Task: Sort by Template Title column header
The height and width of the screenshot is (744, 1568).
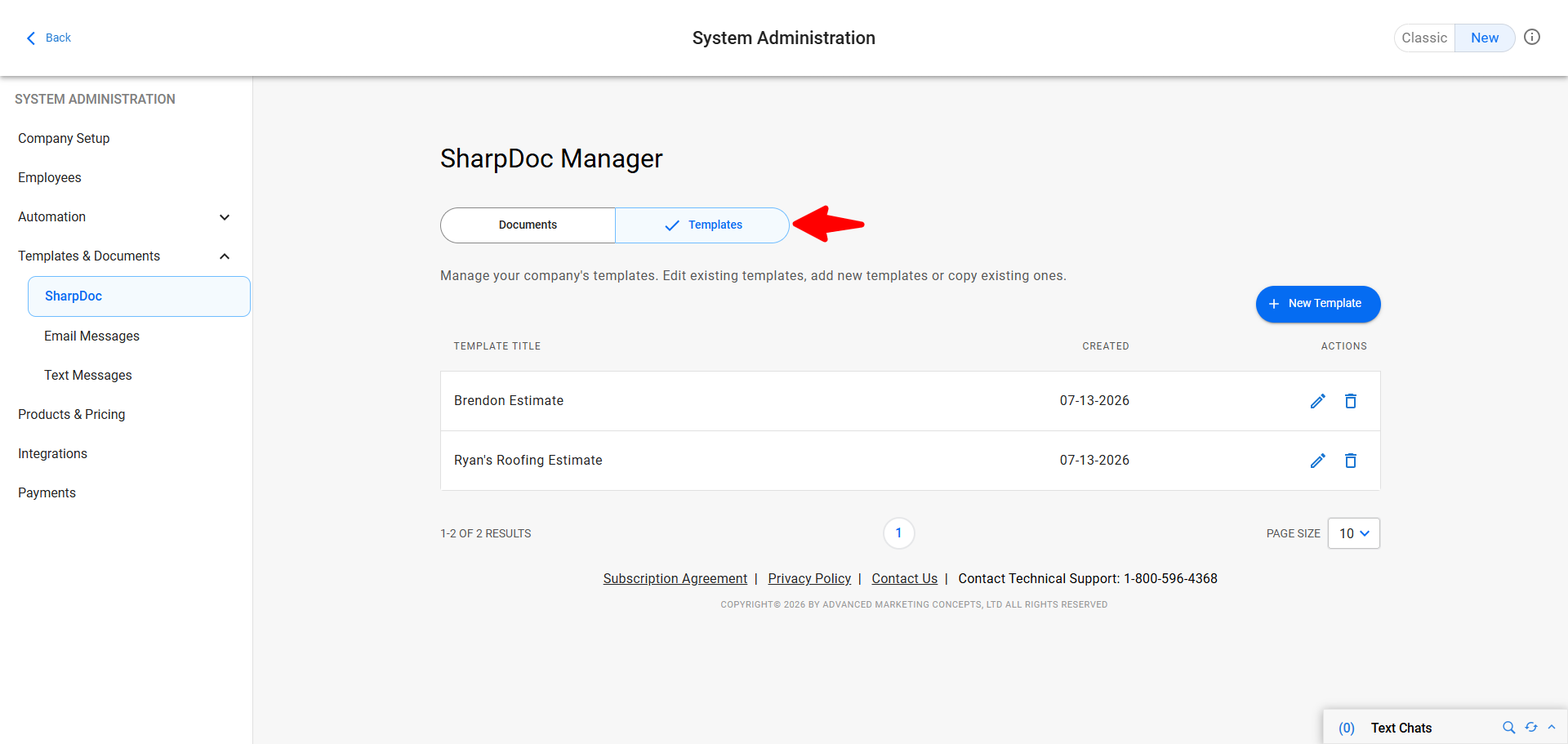Action: (497, 346)
